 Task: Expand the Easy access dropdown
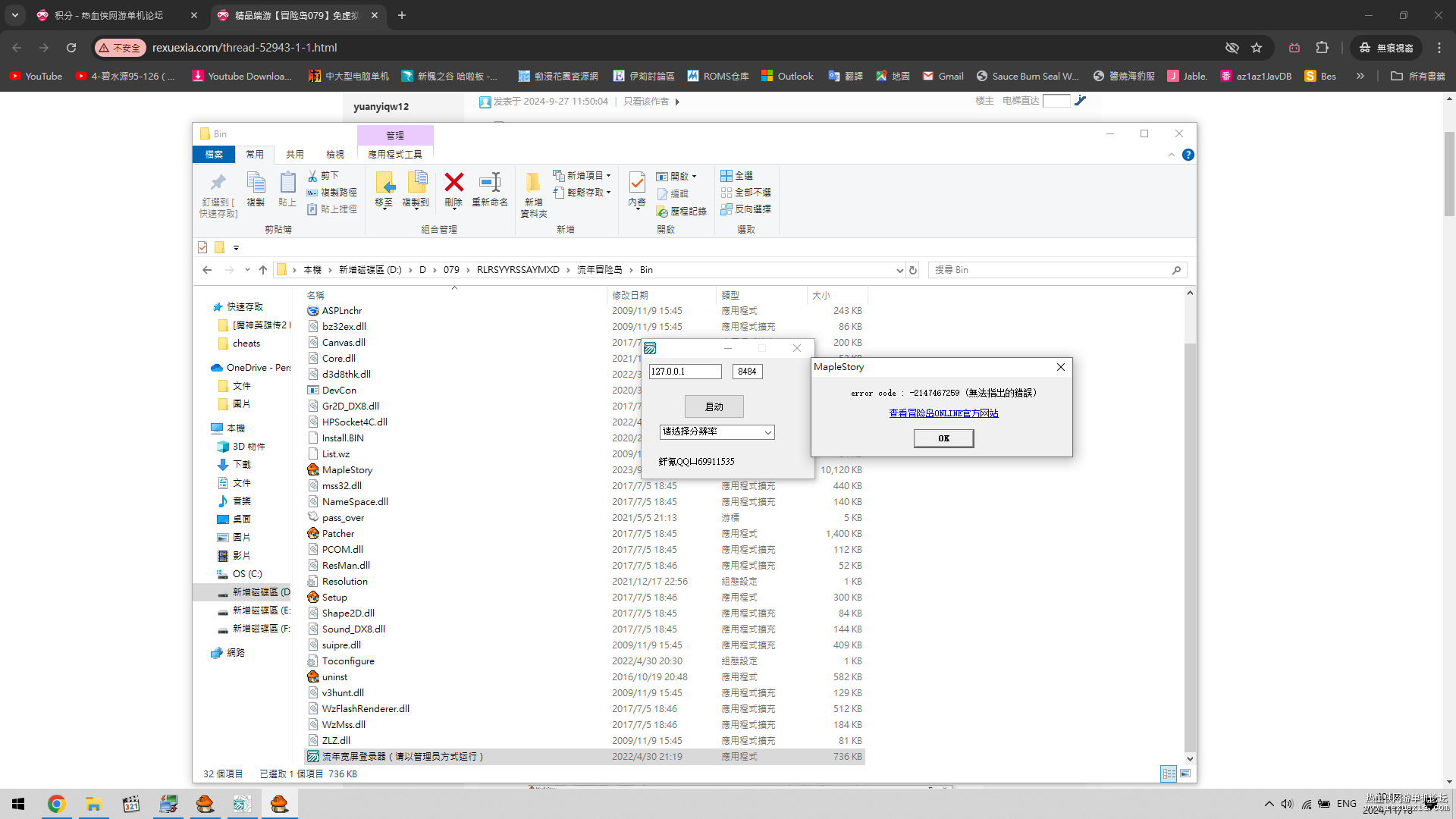(608, 193)
